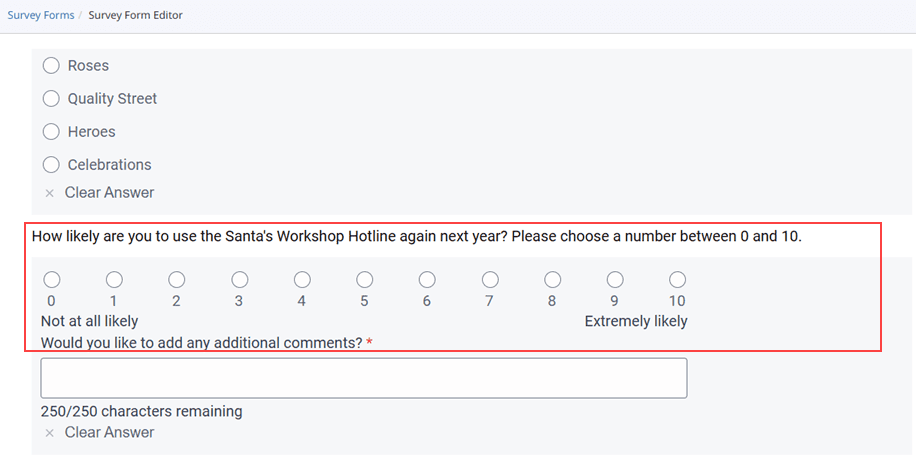Pick rating 3 on the likelihood scale
The height and width of the screenshot is (460, 916).
tap(239, 279)
